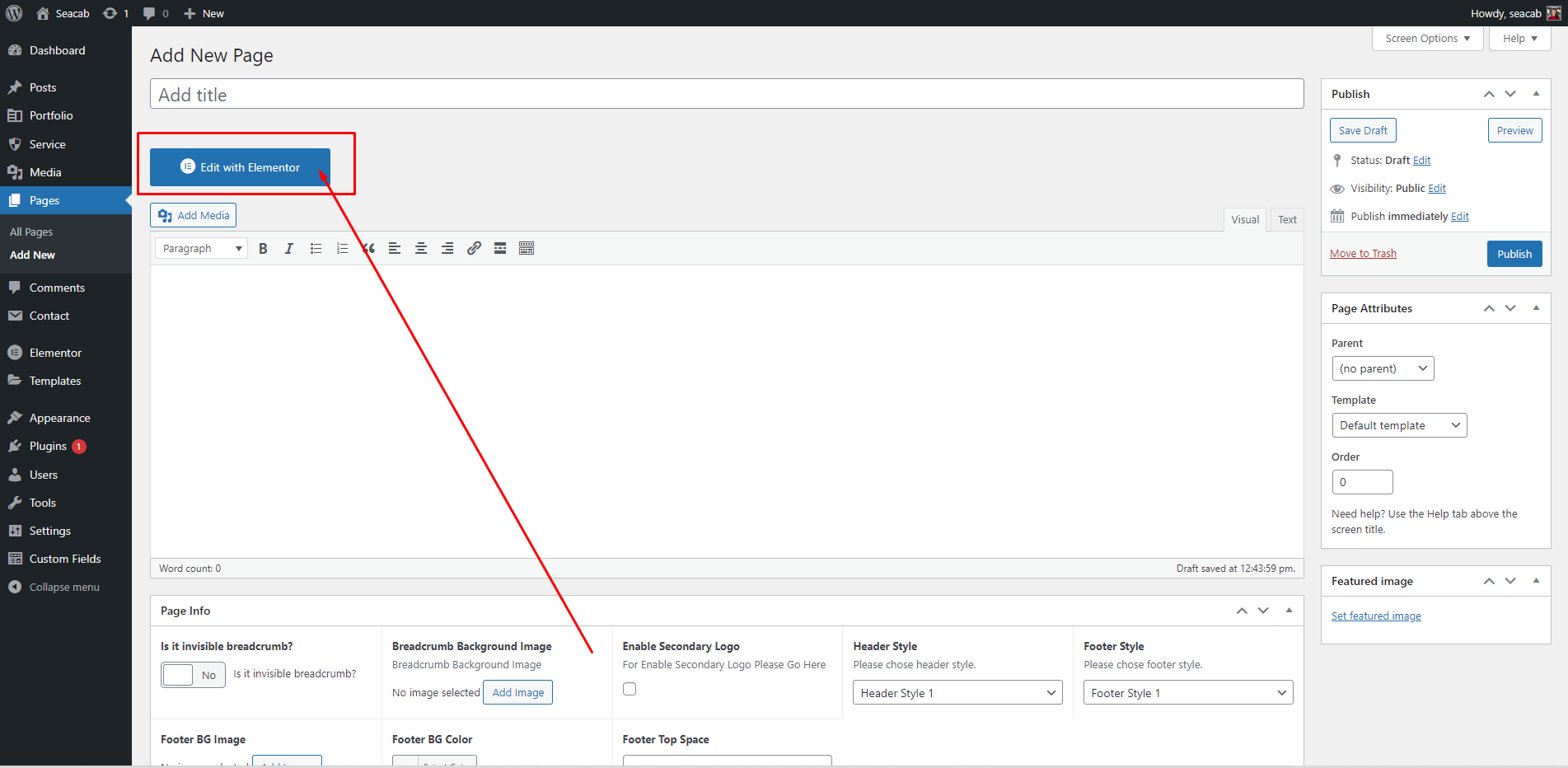Insert a bulleted list

tap(316, 249)
